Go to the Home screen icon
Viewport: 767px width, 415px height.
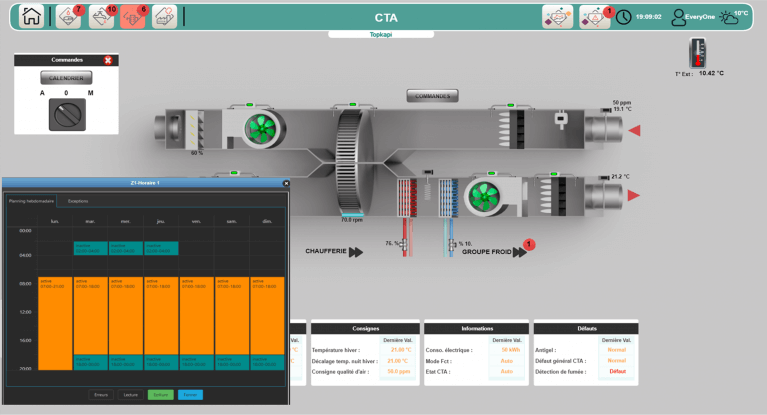click(32, 17)
